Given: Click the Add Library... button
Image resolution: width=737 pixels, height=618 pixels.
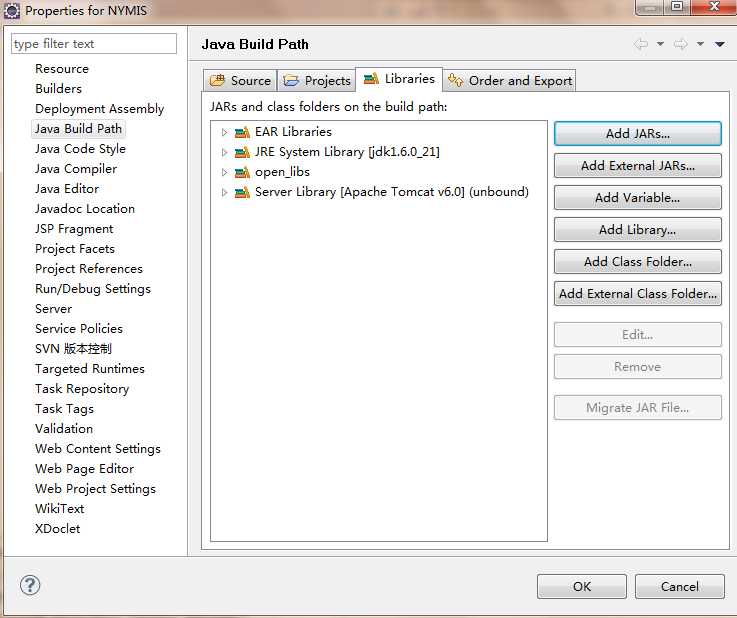Looking at the screenshot, I should (637, 230).
